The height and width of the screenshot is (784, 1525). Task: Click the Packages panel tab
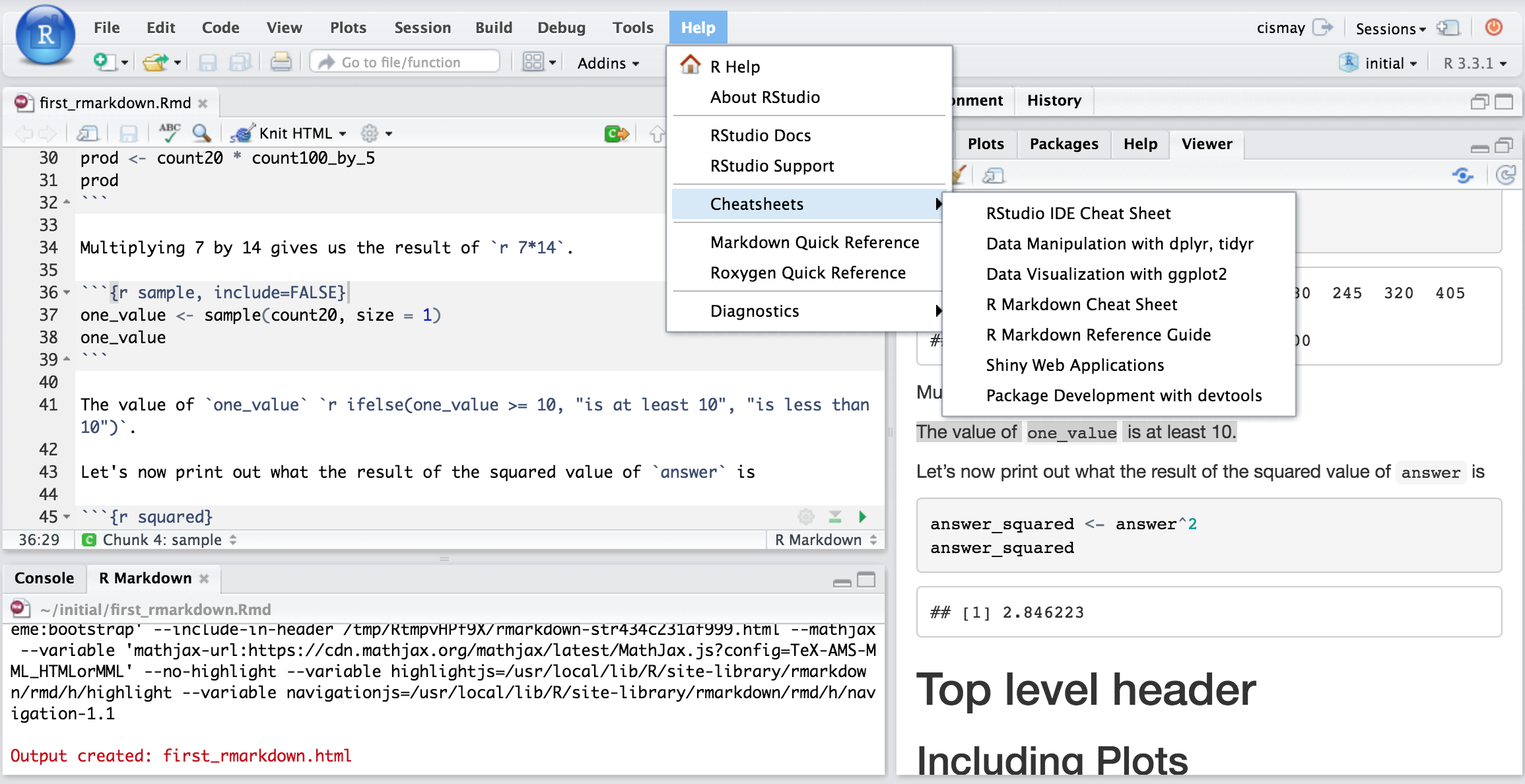[1062, 143]
